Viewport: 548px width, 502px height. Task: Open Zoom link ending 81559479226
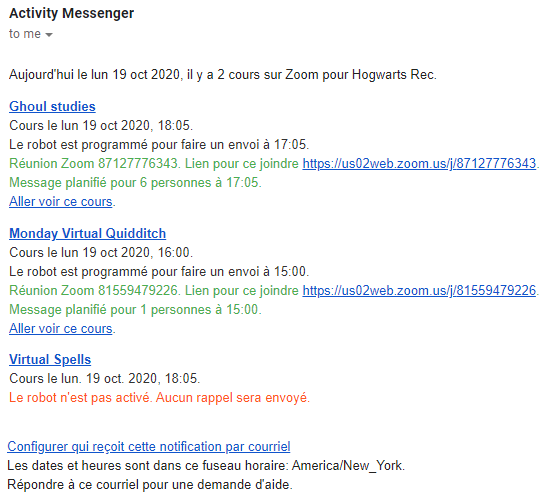[x=419, y=291]
